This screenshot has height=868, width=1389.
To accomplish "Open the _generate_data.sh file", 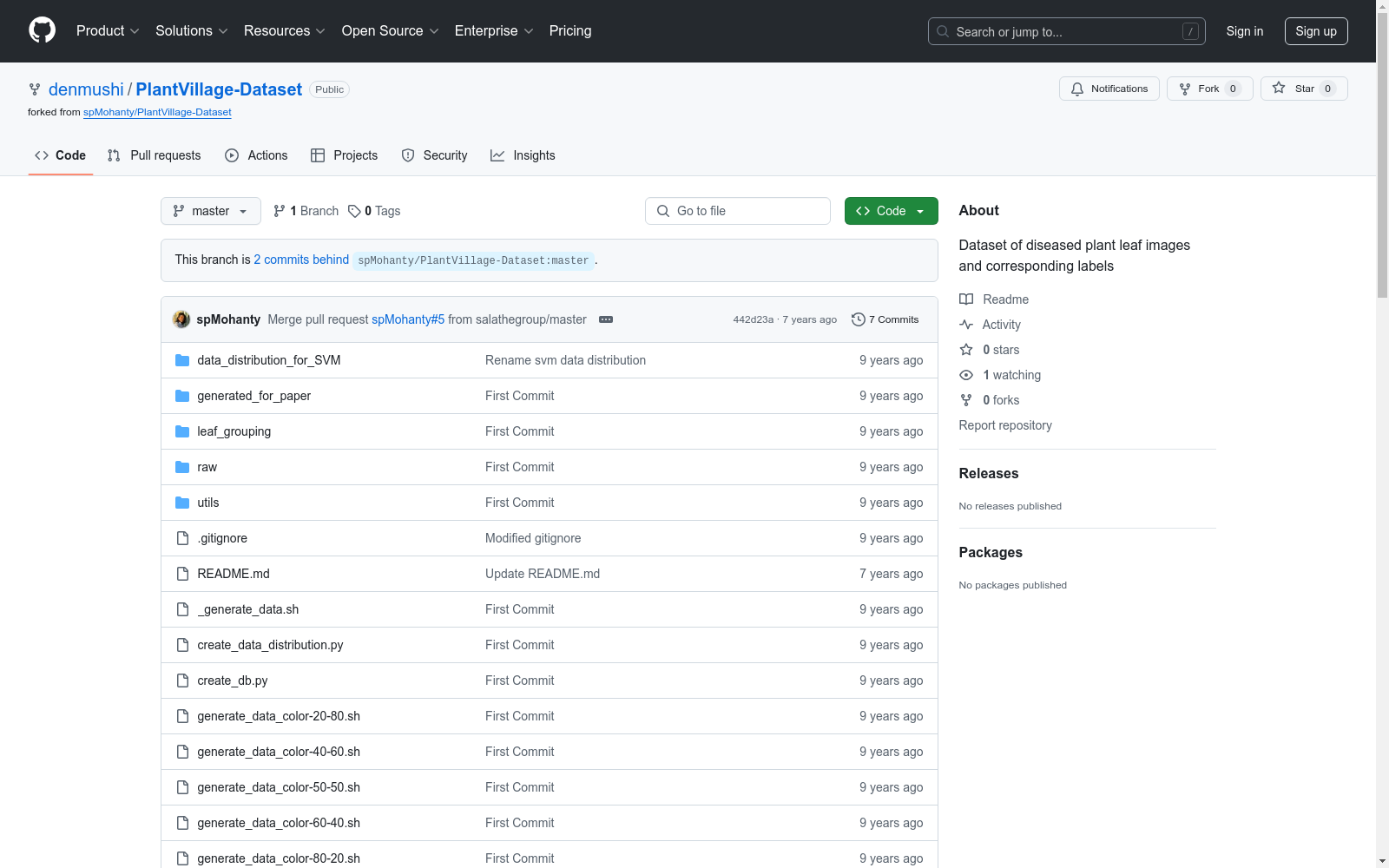I will coord(248,609).
